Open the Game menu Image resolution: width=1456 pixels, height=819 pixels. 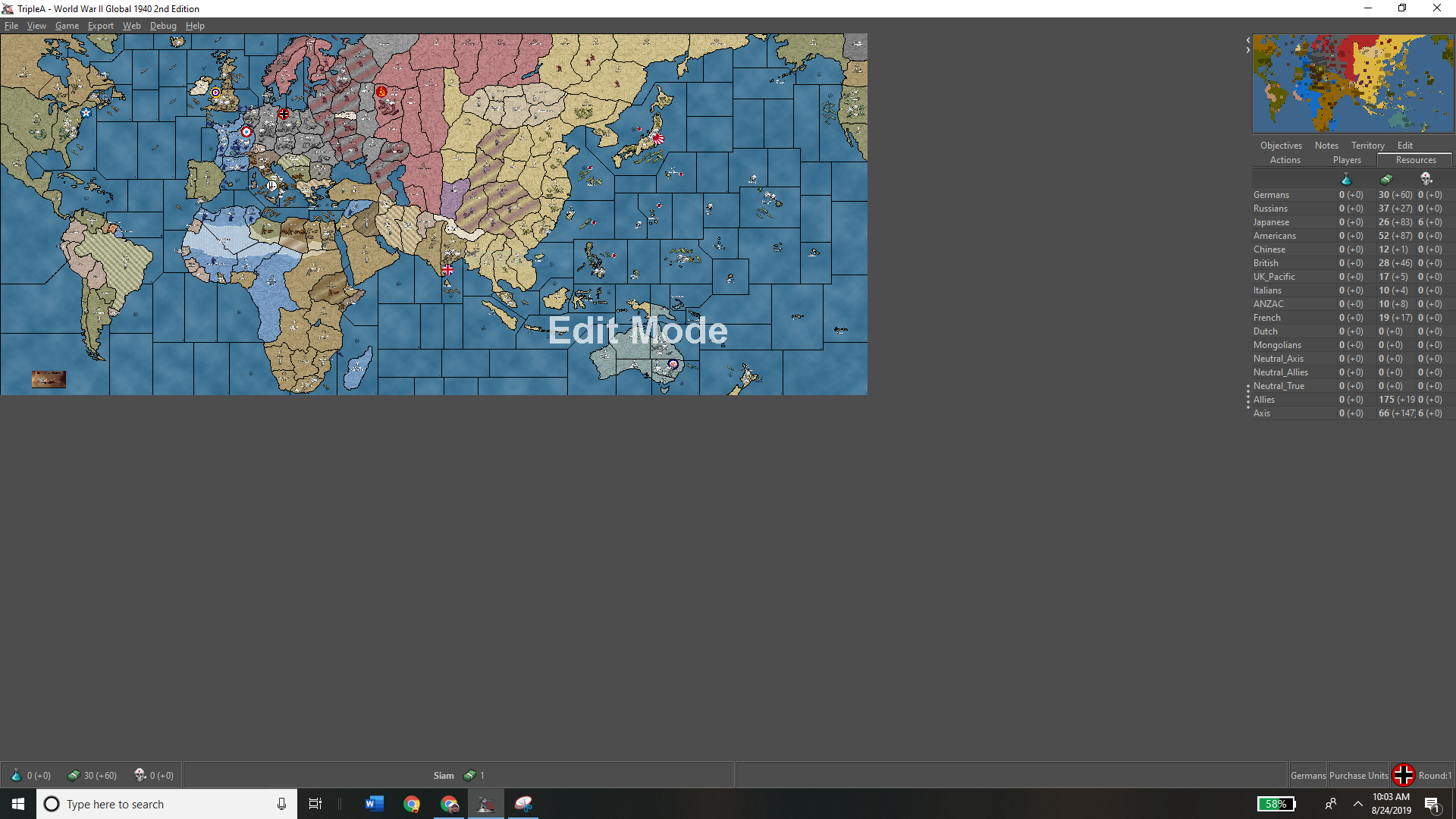(x=67, y=26)
